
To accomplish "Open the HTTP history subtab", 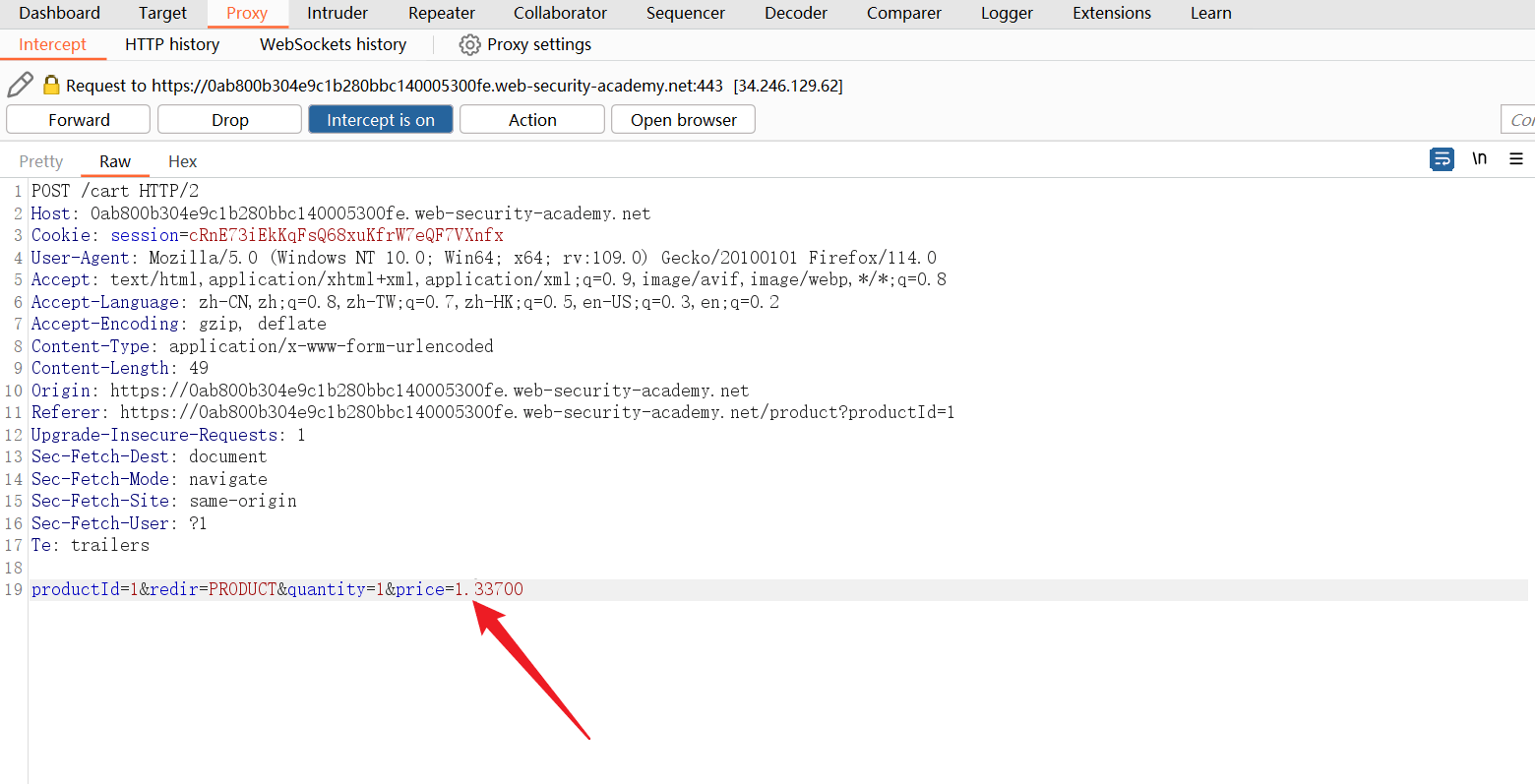I will tap(172, 45).
